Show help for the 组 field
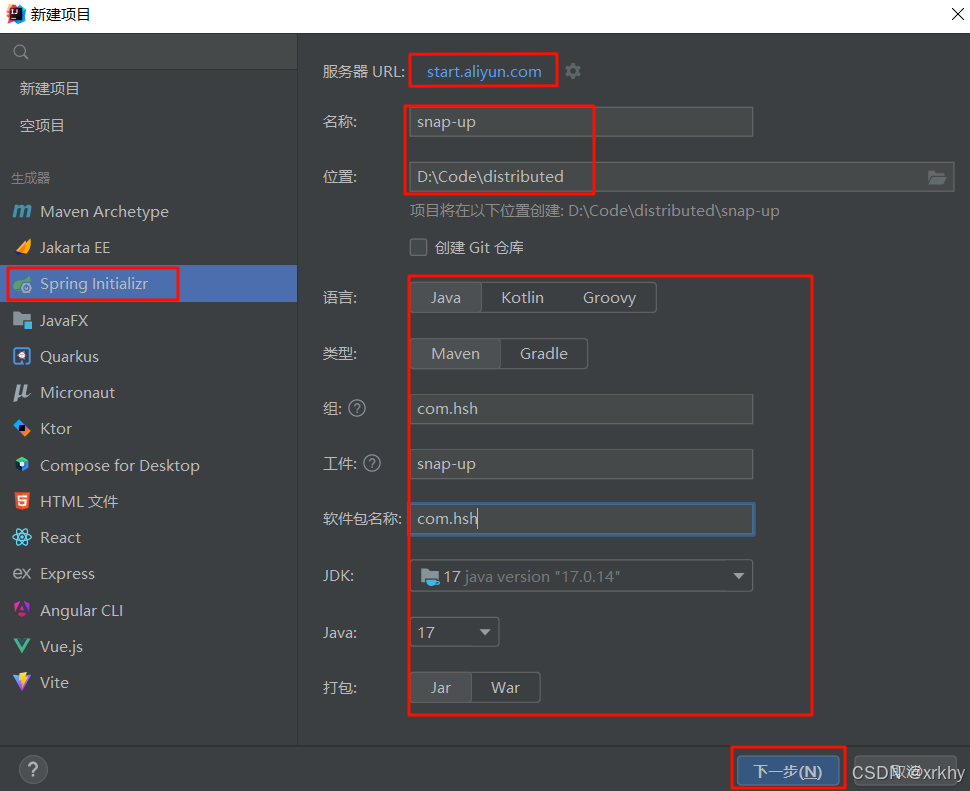Viewport: 970px width, 791px height. point(357,408)
